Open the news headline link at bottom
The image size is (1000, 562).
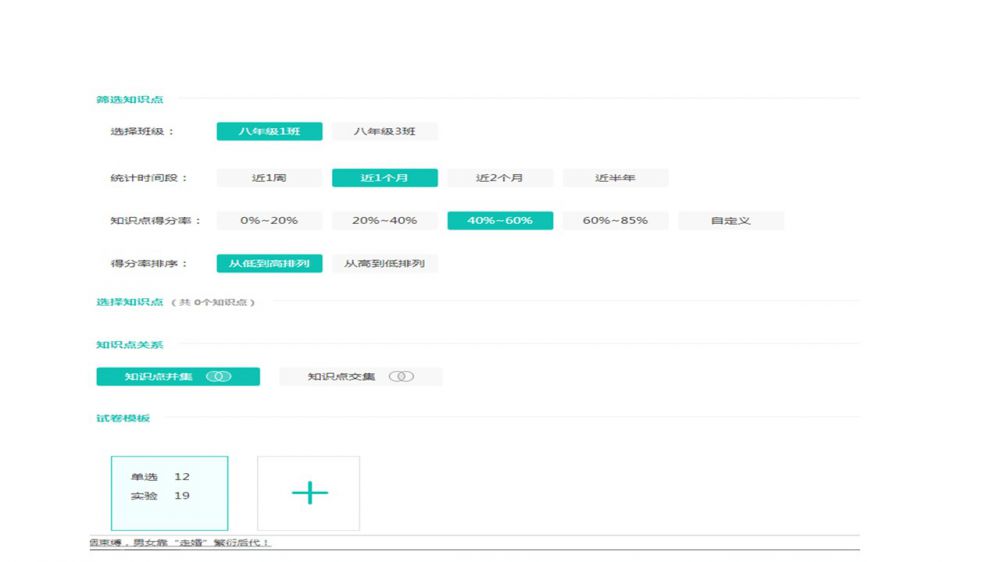(x=180, y=543)
